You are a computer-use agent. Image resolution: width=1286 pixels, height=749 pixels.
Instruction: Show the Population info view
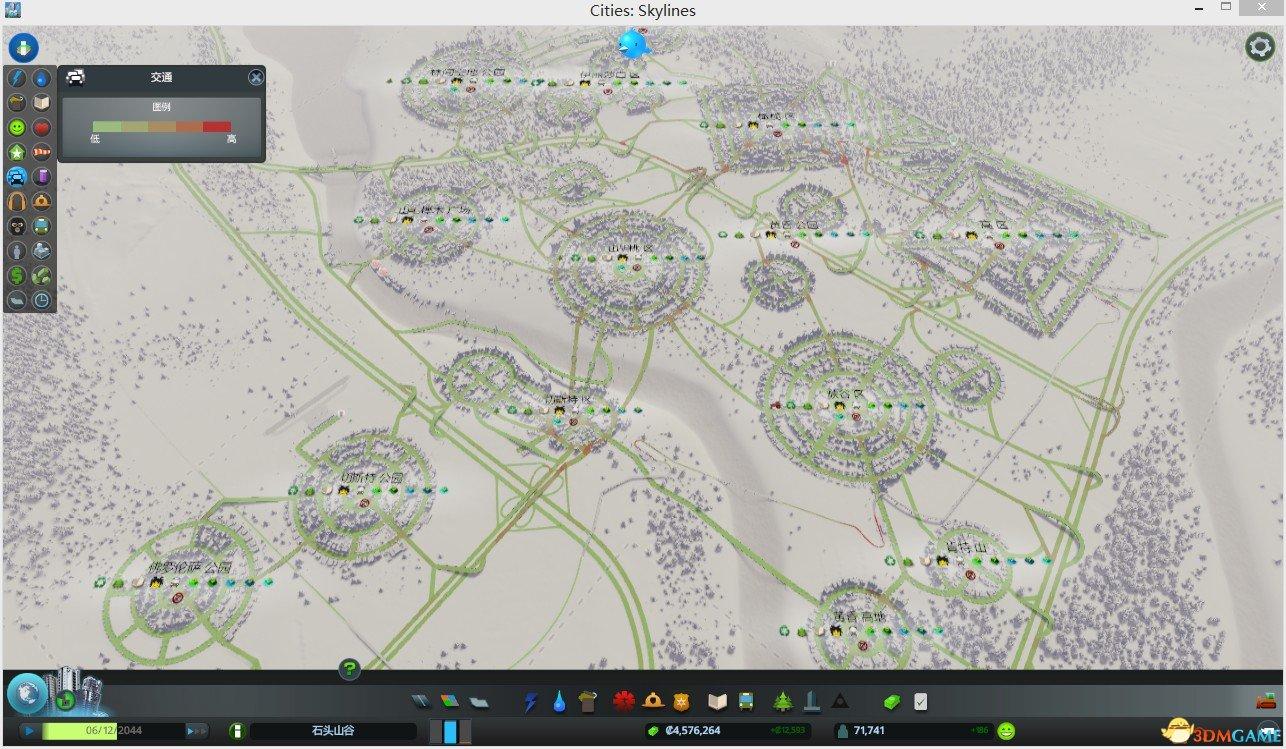[17, 251]
